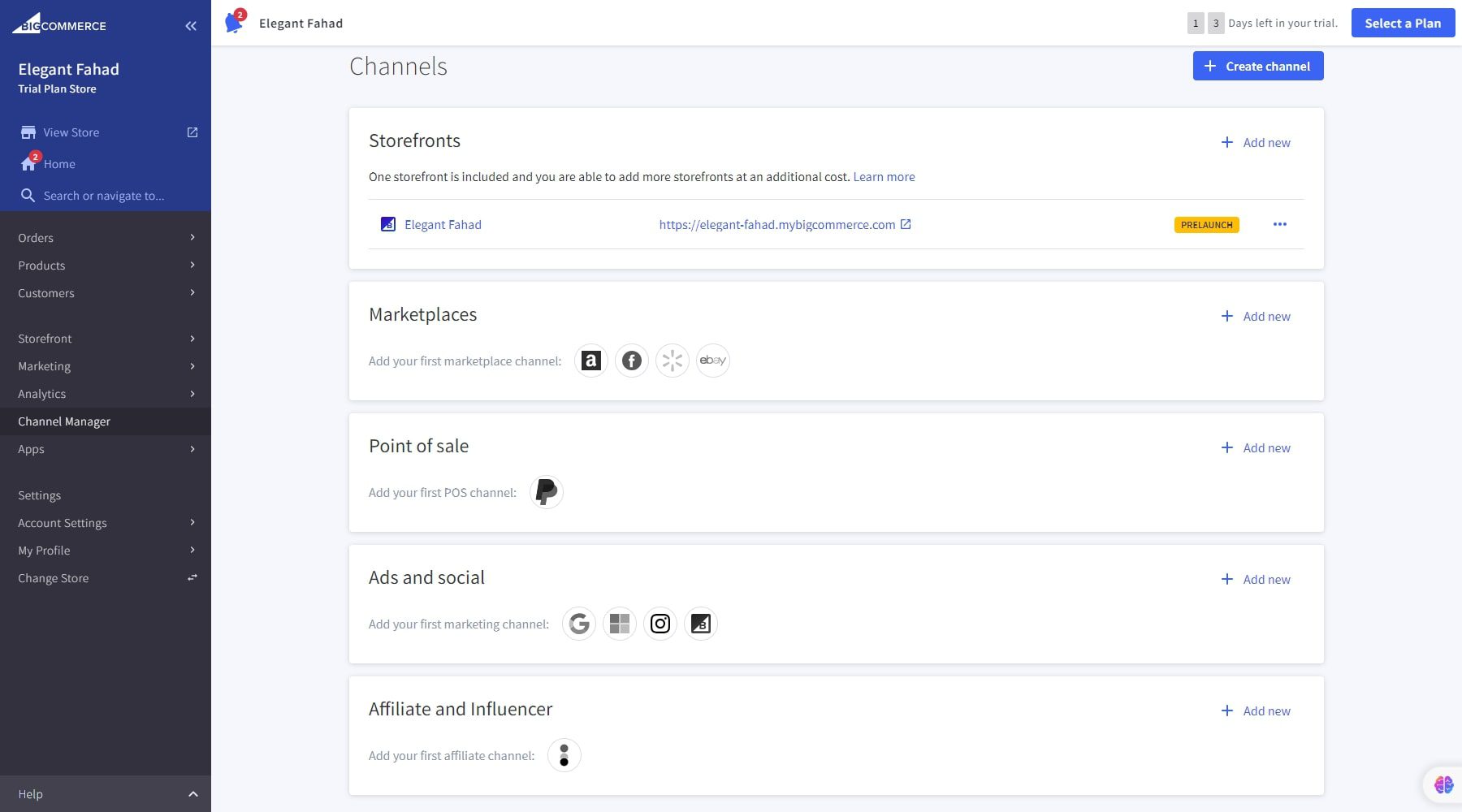
Task: Click the search icon in the sidebar
Action: [28, 195]
